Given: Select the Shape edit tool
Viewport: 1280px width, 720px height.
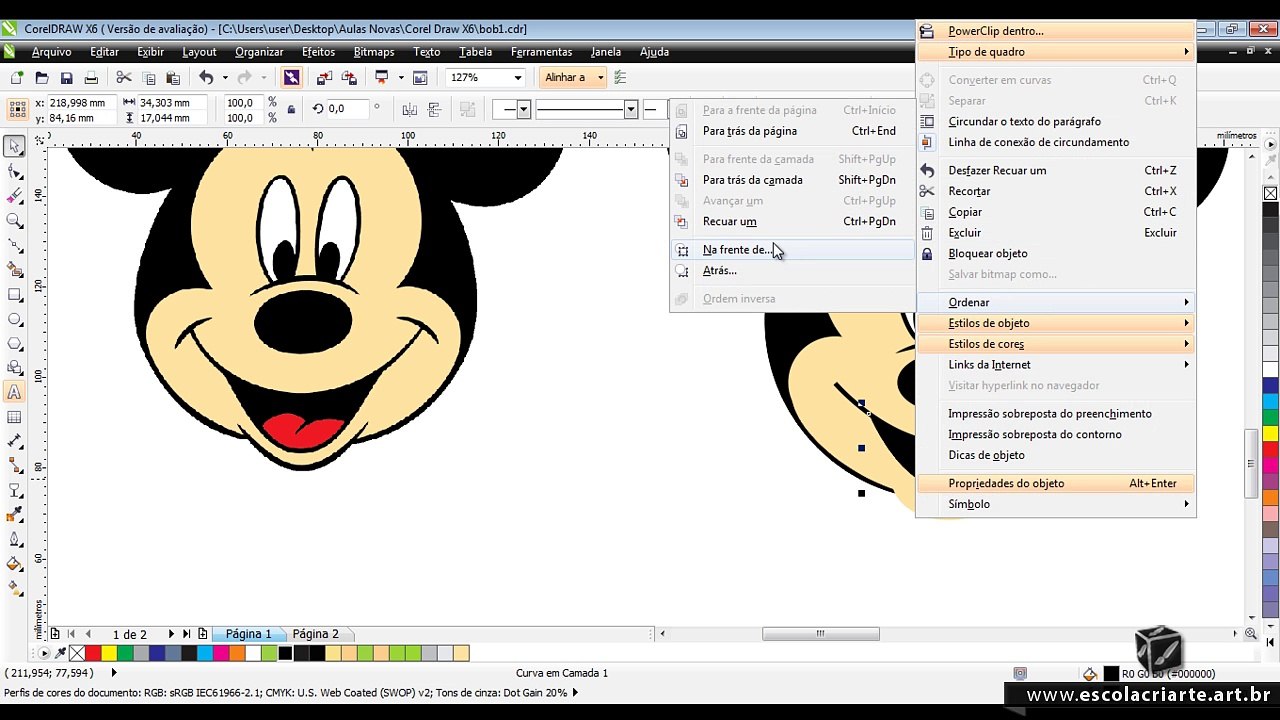Looking at the screenshot, I should 14,172.
